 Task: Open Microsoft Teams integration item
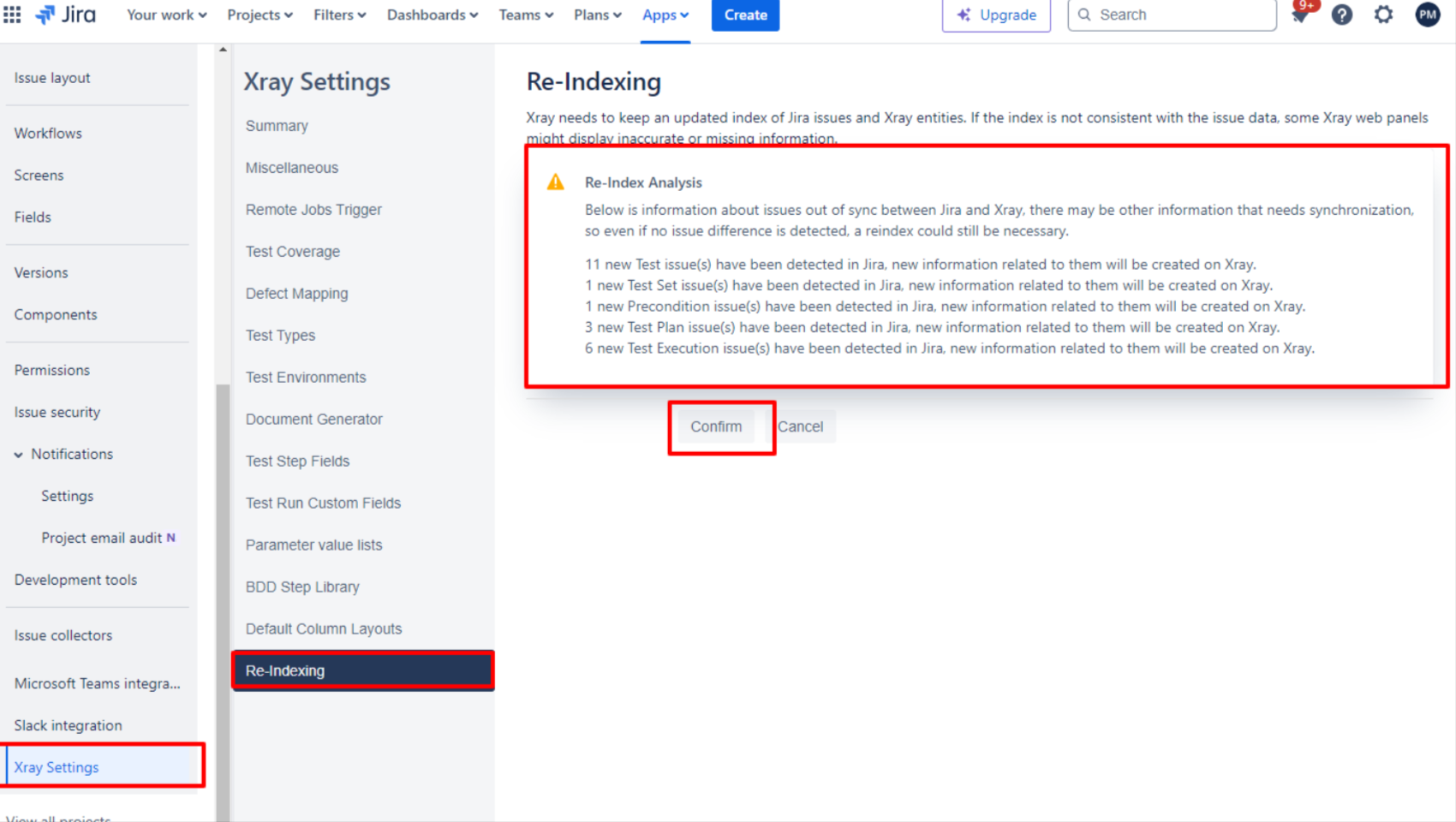pos(97,684)
